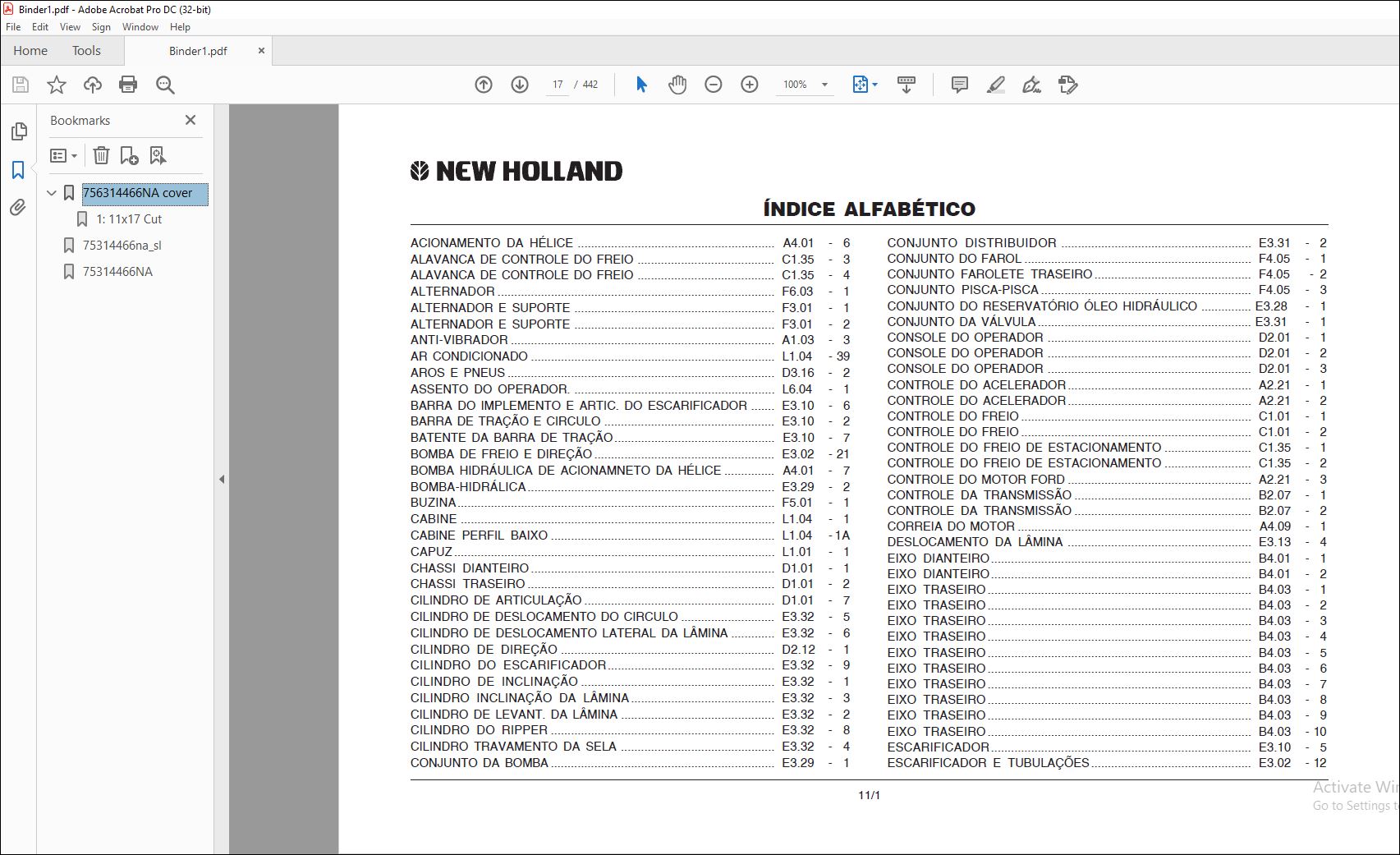
Task: Collapse the navigation pane with side arrow
Action: (x=222, y=479)
